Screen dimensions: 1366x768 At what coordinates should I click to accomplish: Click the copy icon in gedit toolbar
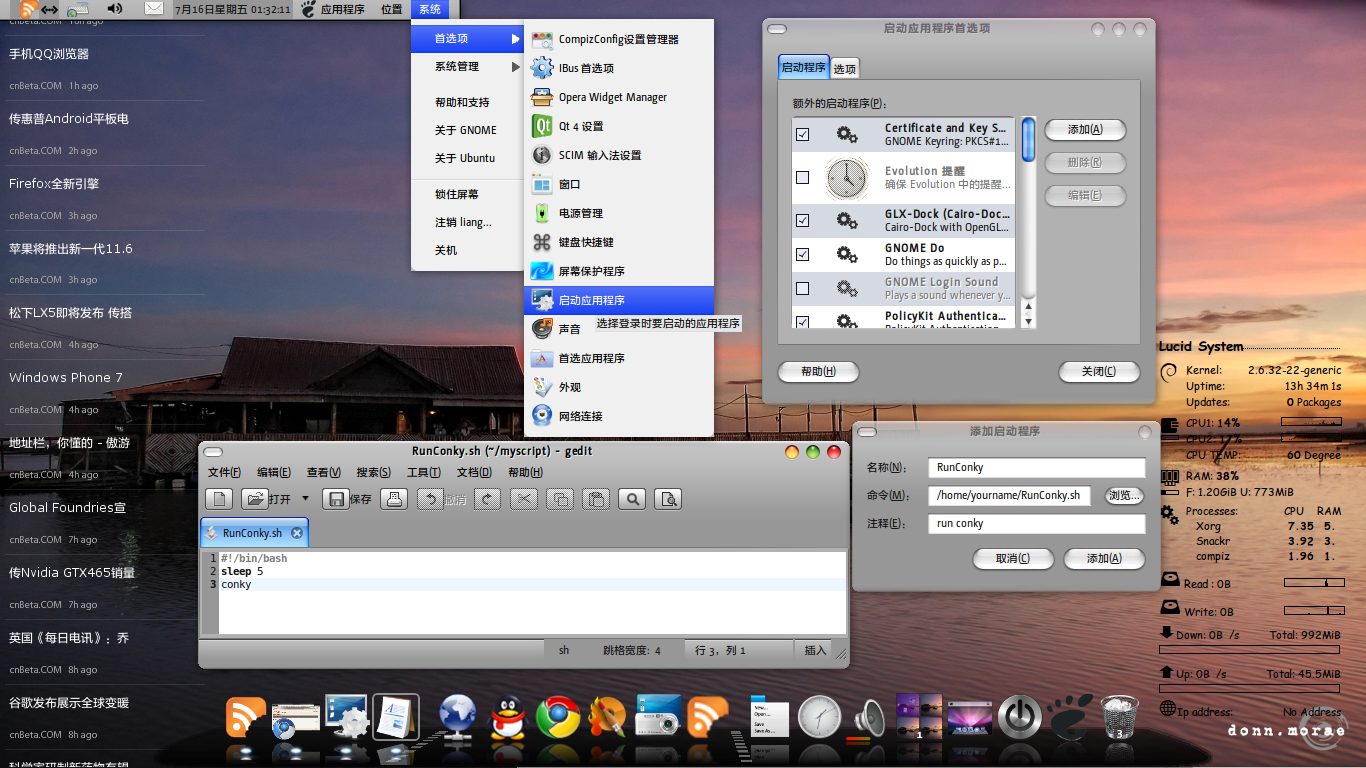tap(560, 499)
